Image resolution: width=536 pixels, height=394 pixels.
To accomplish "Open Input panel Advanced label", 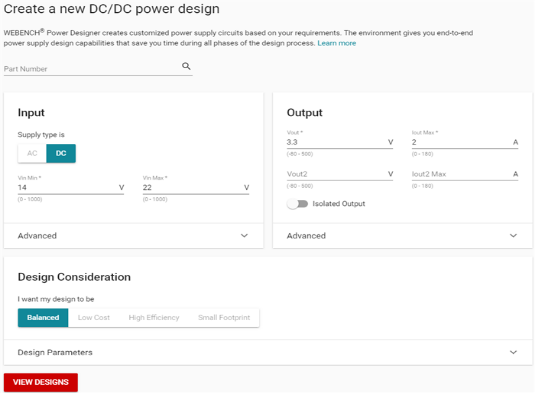I will click(37, 236).
